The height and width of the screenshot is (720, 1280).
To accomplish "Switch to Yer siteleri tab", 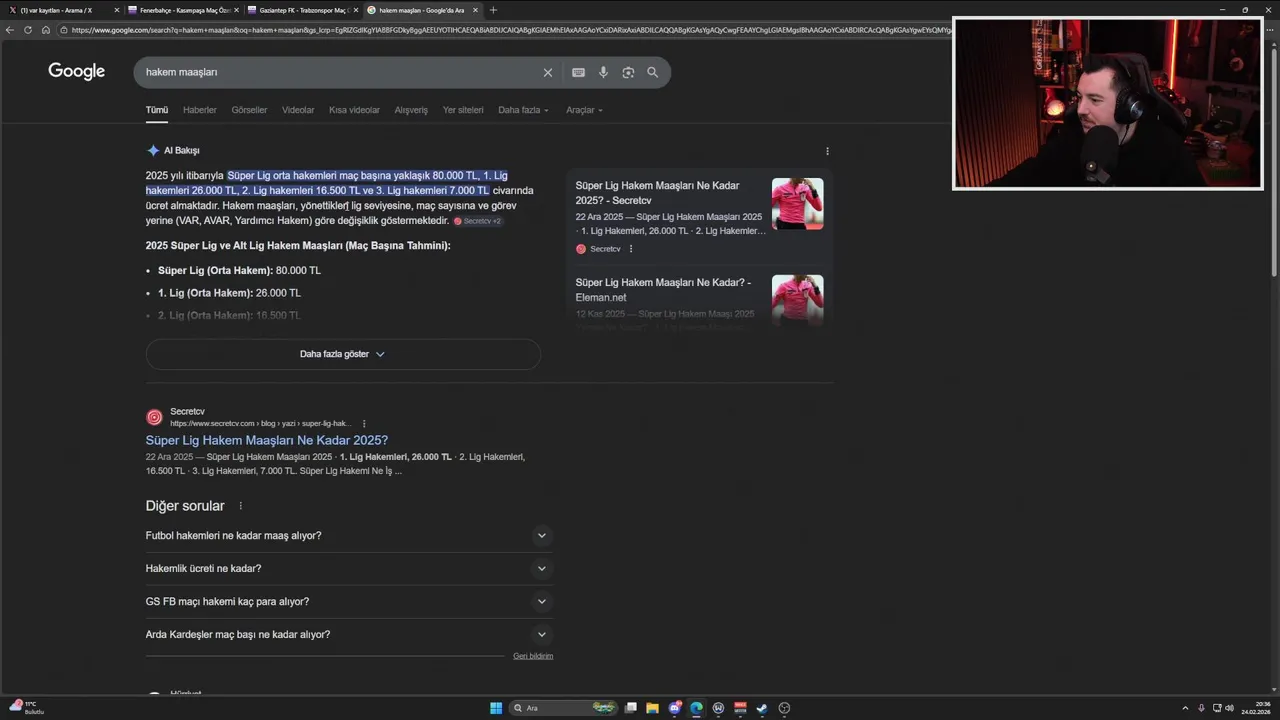I will (463, 110).
